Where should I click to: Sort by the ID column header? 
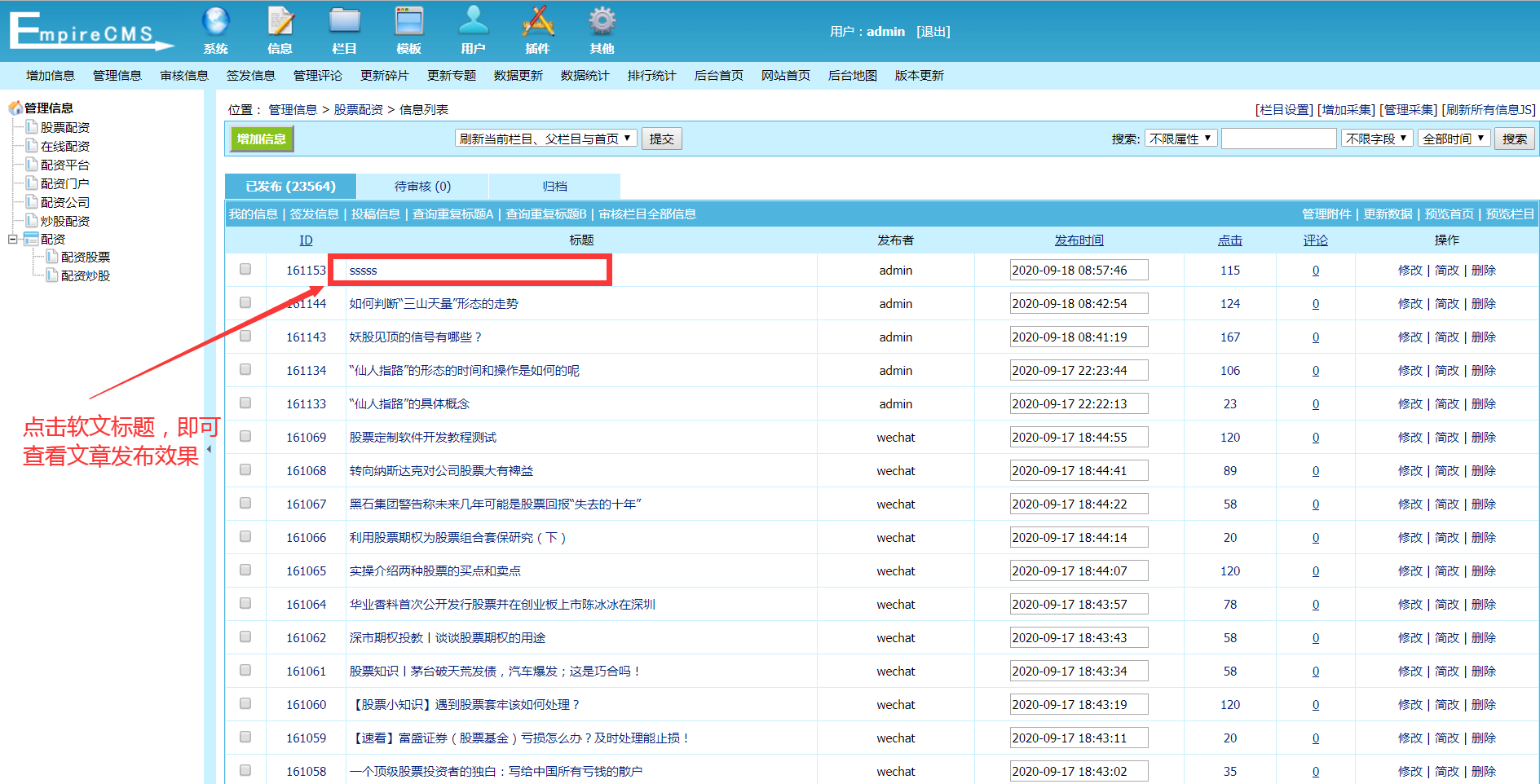(306, 240)
